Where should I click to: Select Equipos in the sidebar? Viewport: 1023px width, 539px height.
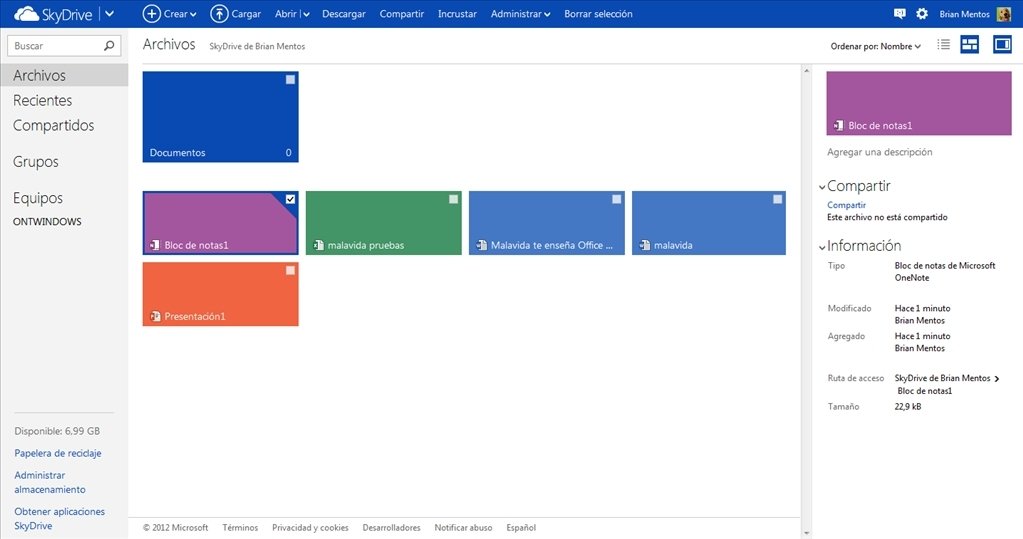(x=38, y=198)
